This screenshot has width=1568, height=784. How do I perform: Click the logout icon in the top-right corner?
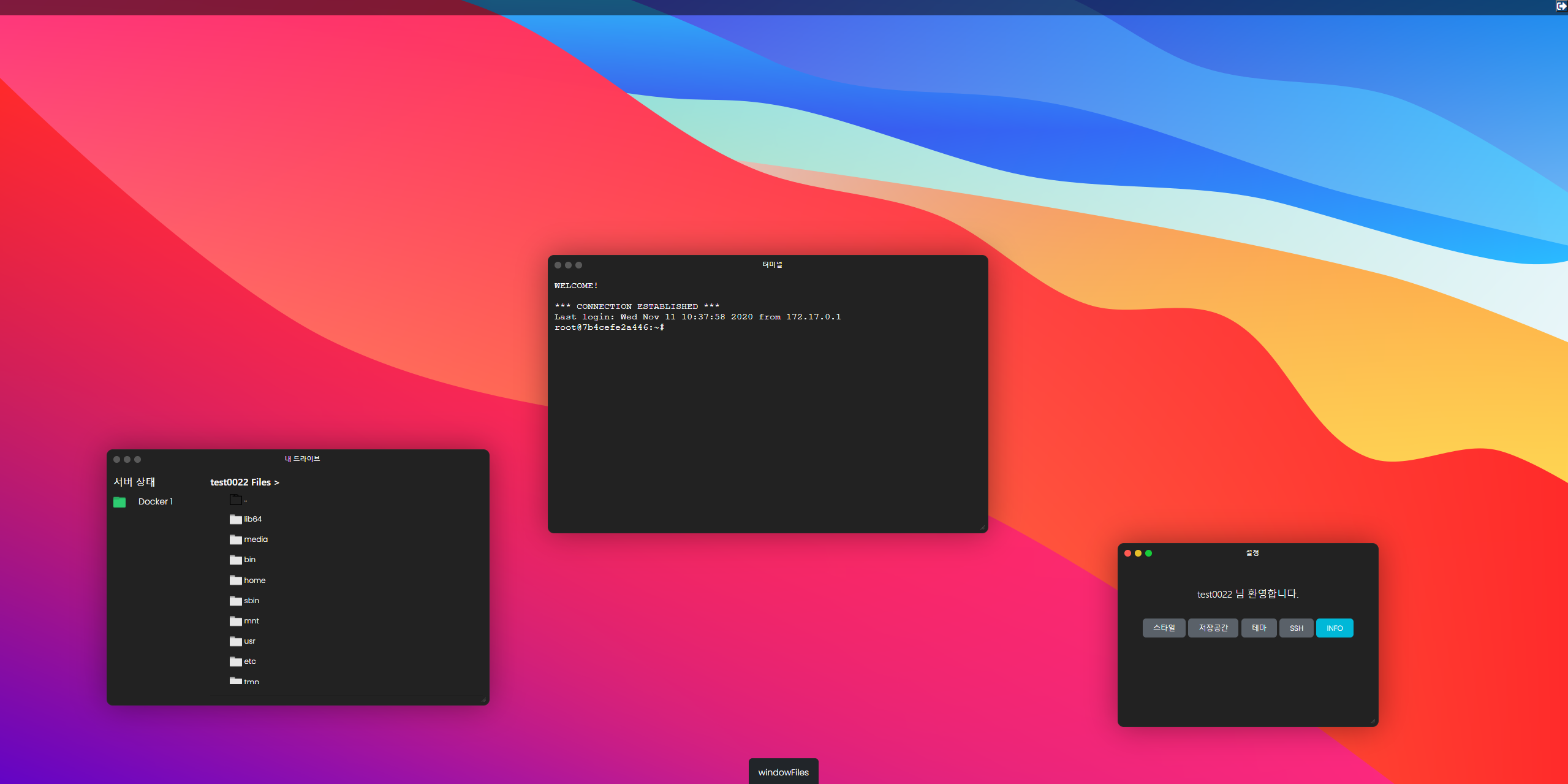pos(1561,7)
